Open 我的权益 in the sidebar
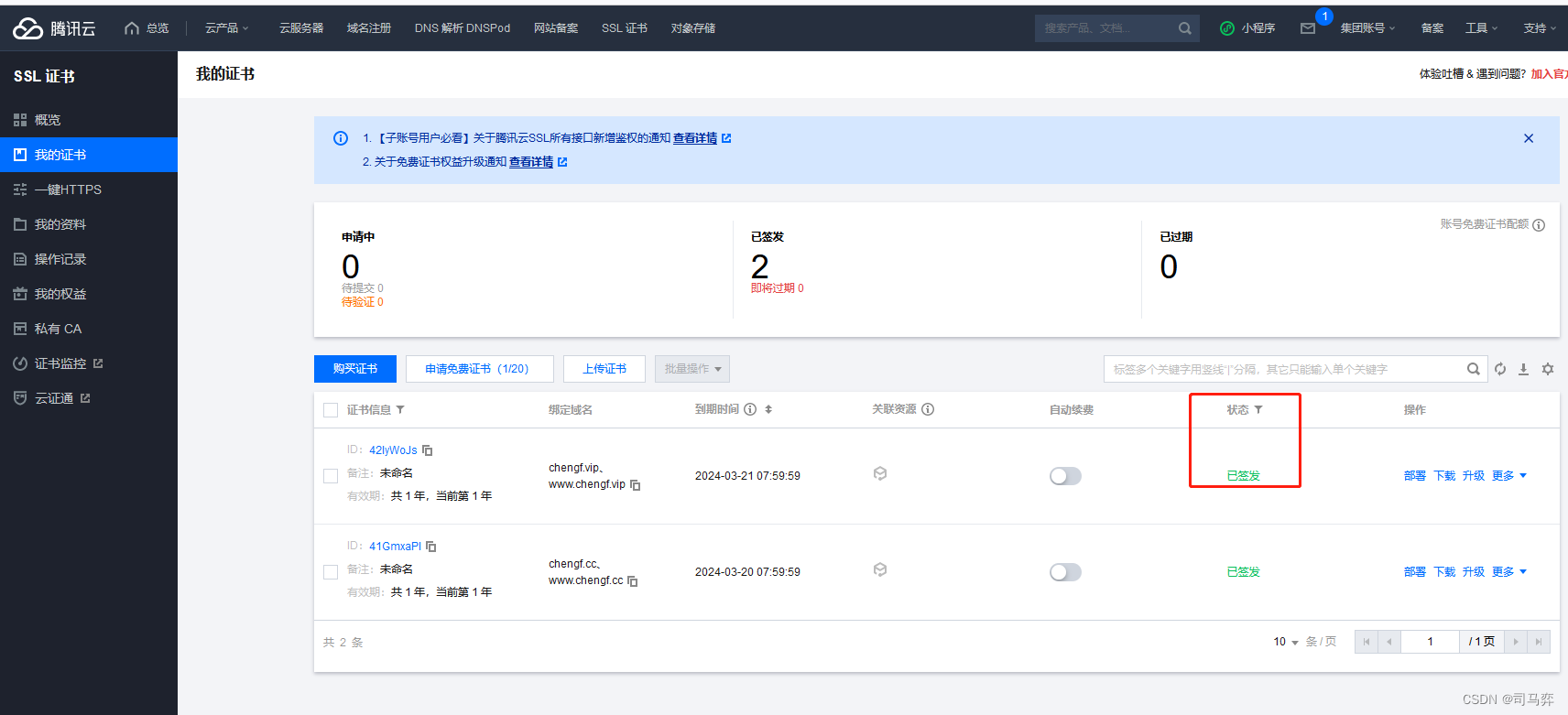This screenshot has height=715, width=1568. point(89,294)
